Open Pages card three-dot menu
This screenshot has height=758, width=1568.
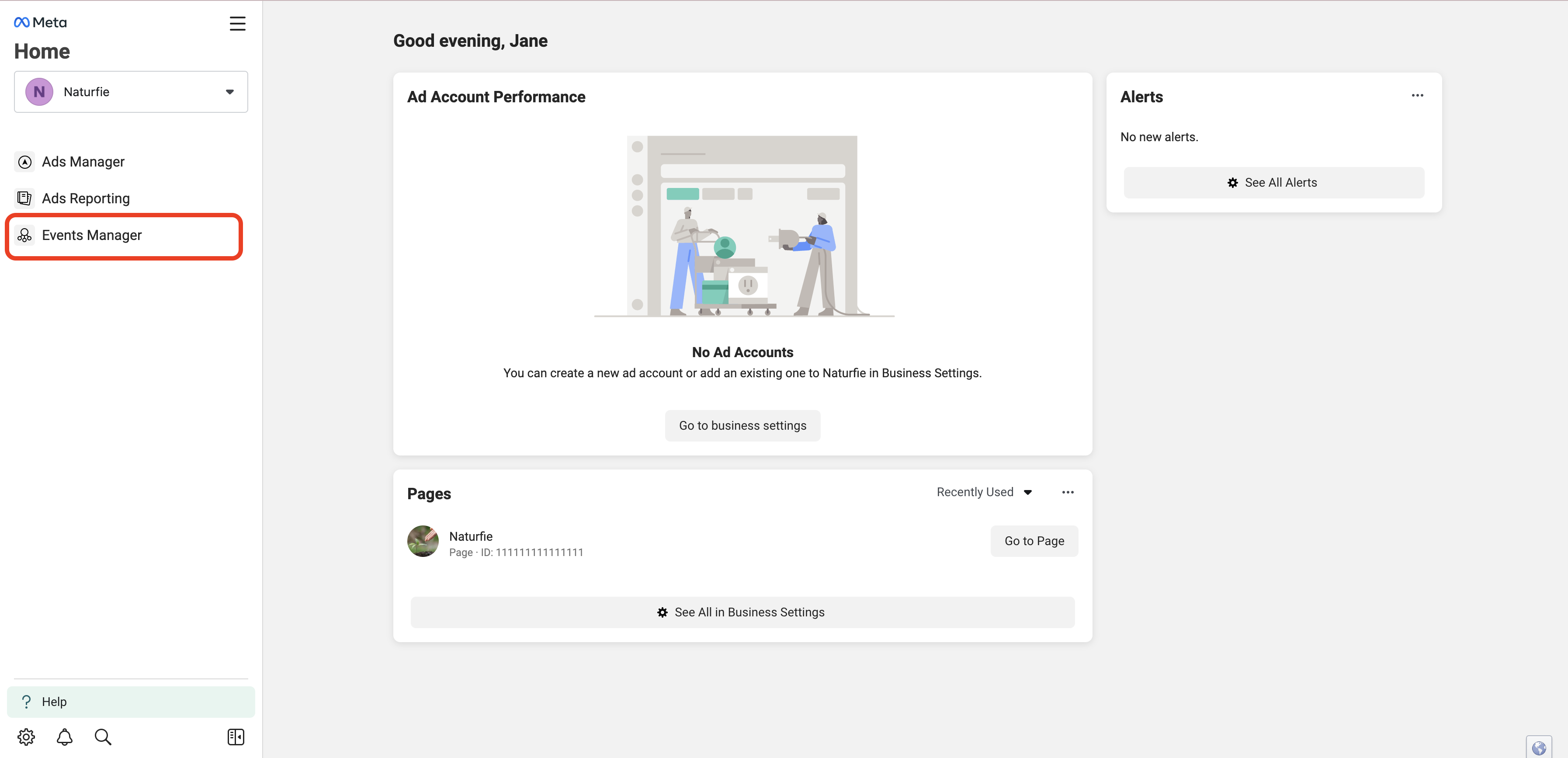[x=1068, y=492]
